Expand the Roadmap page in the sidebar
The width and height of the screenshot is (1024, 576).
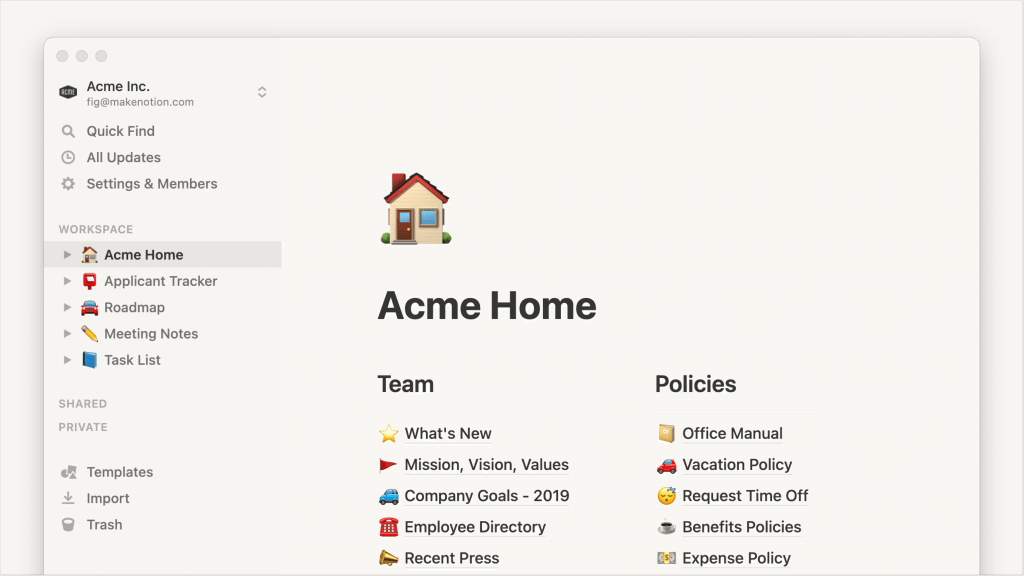click(x=67, y=307)
